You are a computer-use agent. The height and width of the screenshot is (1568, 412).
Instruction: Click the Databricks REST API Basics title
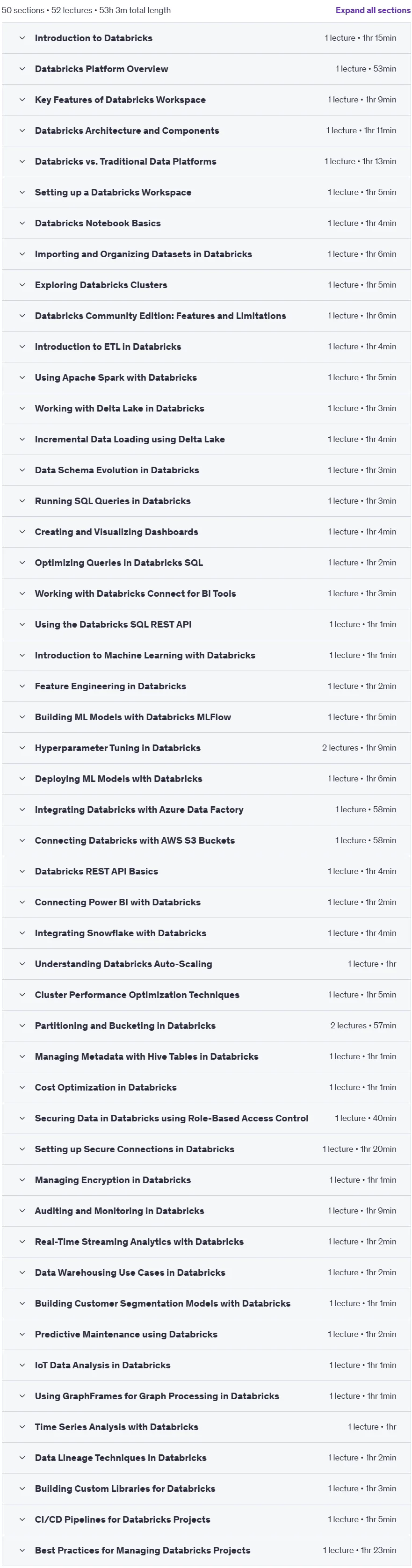[x=96, y=871]
